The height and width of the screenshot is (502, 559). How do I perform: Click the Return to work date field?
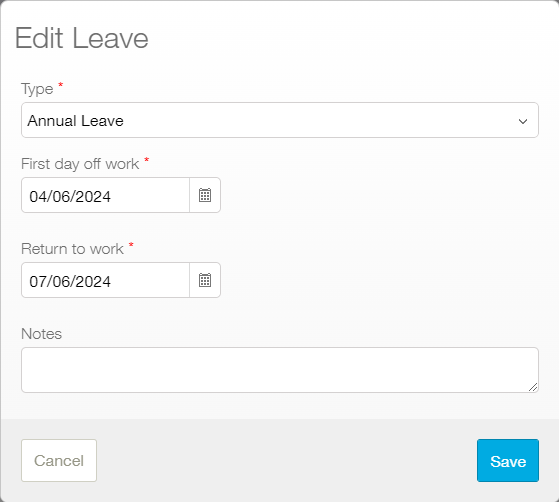tap(106, 280)
